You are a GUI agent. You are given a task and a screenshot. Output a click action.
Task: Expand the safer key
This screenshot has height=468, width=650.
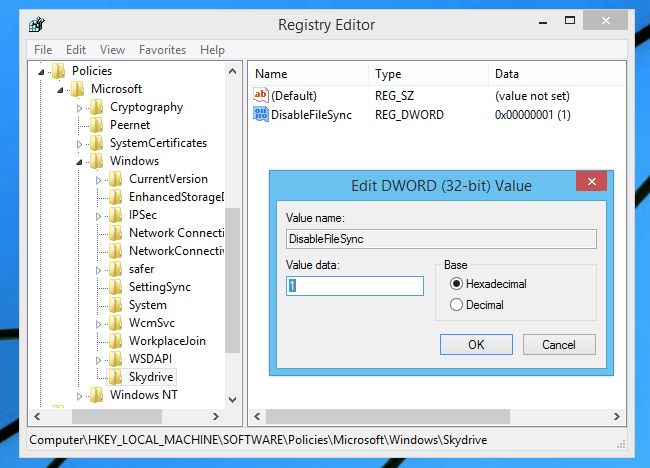98,270
